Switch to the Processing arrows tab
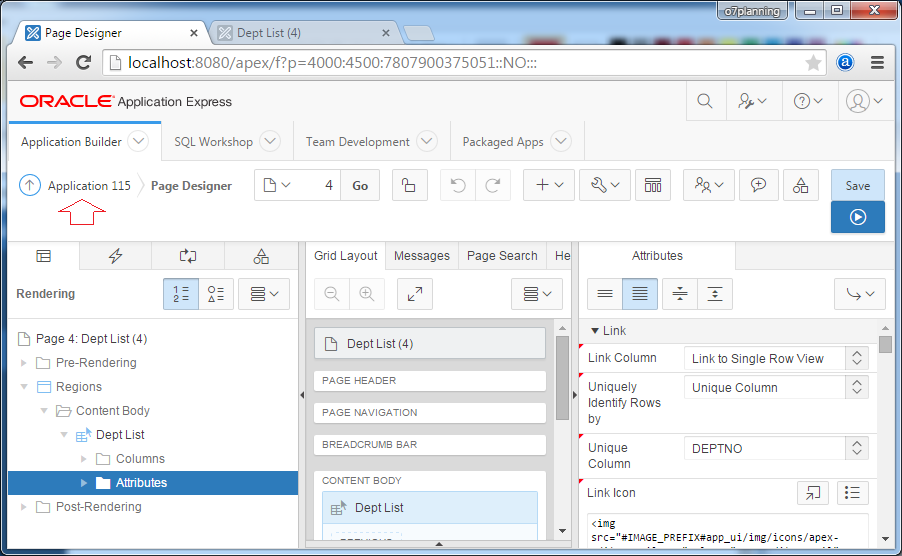This screenshot has height=556, width=902. point(188,256)
